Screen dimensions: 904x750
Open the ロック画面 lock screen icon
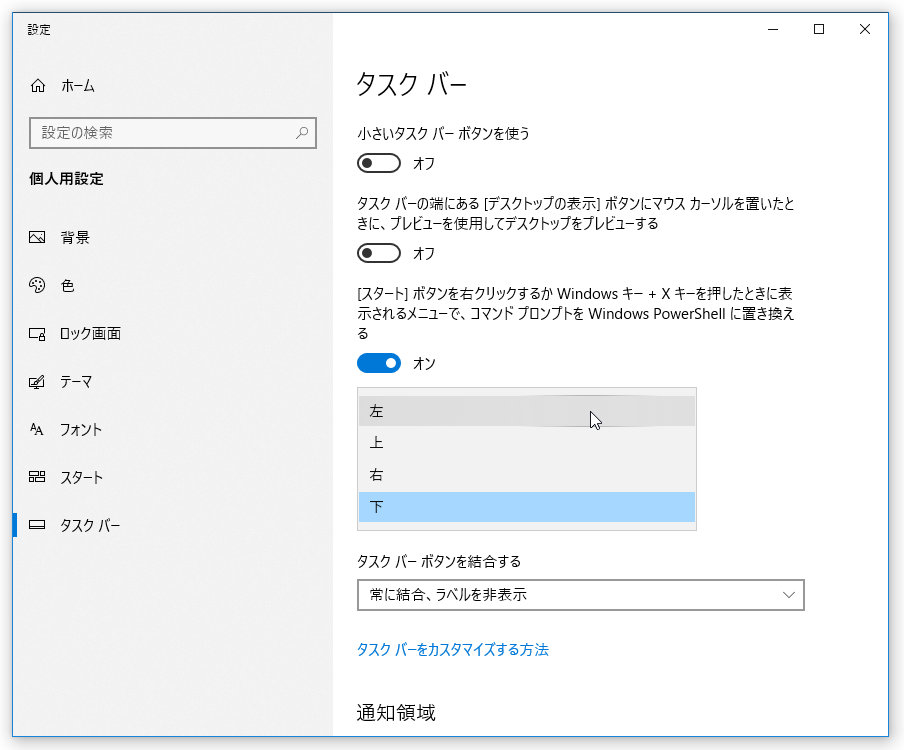[x=37, y=334]
